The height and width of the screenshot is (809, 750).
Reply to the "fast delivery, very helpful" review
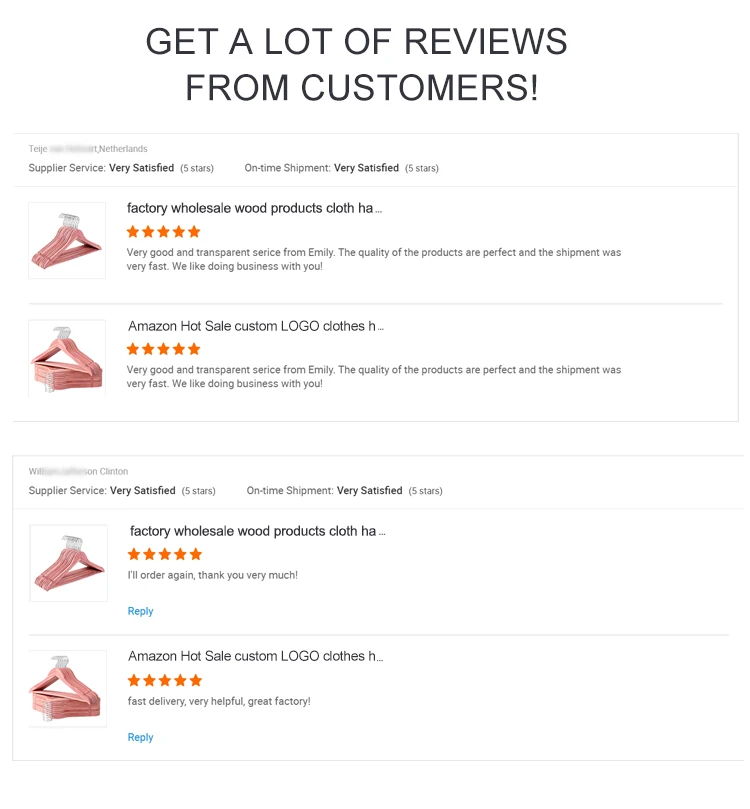[140, 737]
